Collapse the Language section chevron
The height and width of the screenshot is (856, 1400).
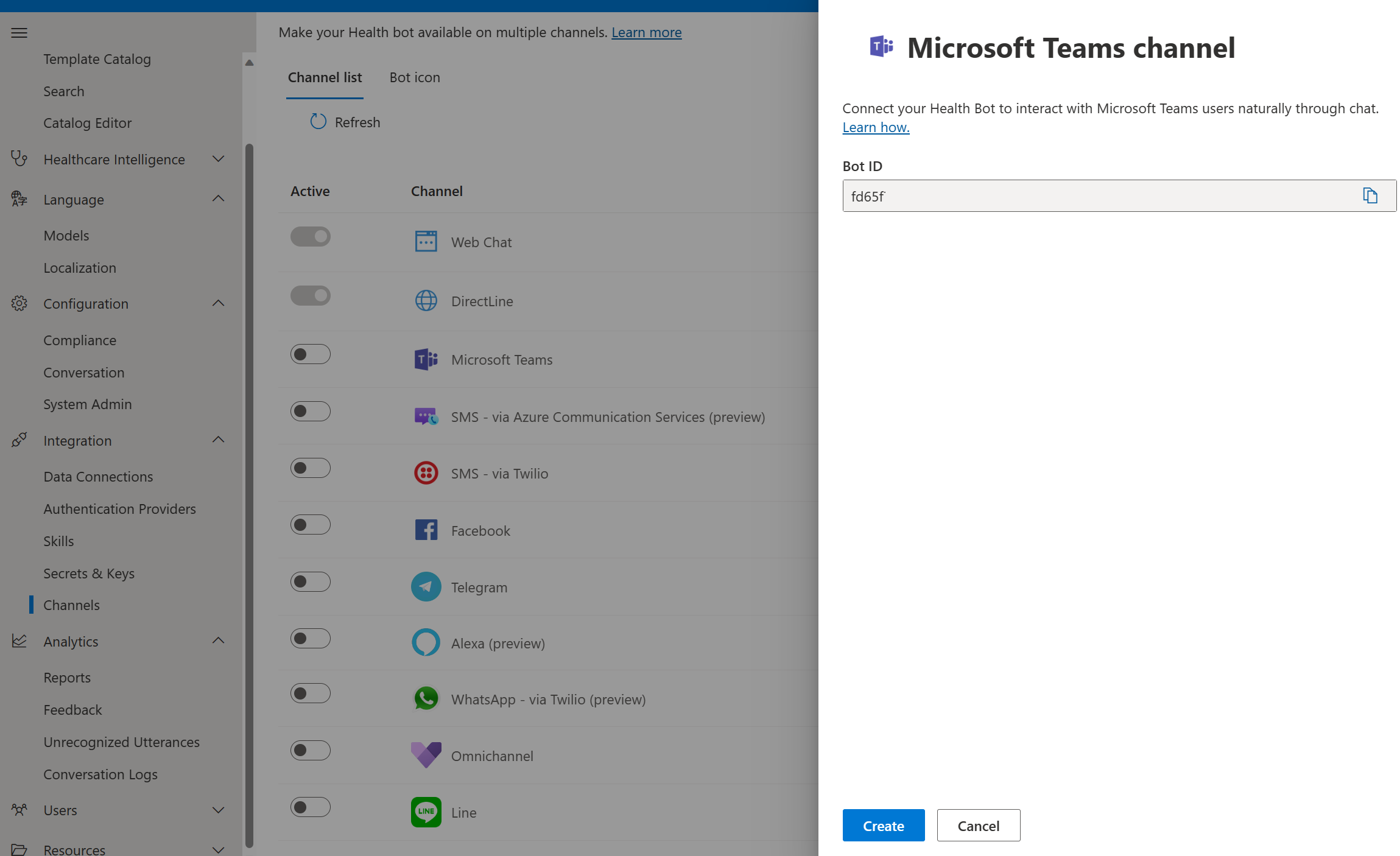(x=218, y=198)
